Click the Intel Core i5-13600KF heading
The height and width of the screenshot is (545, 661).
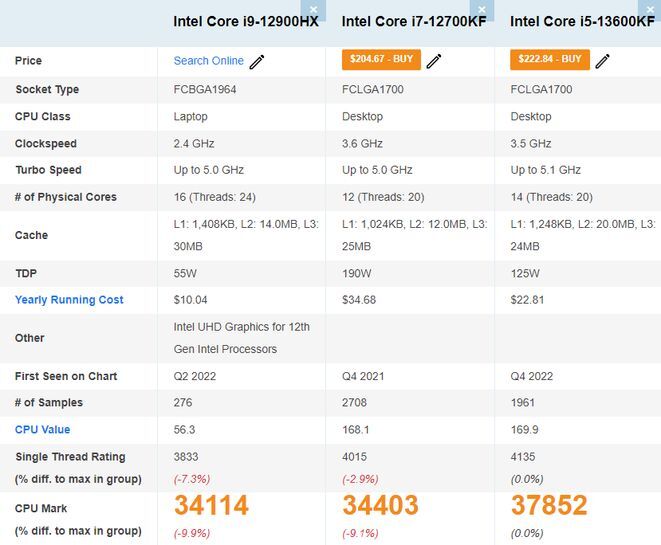pyautogui.click(x=582, y=22)
